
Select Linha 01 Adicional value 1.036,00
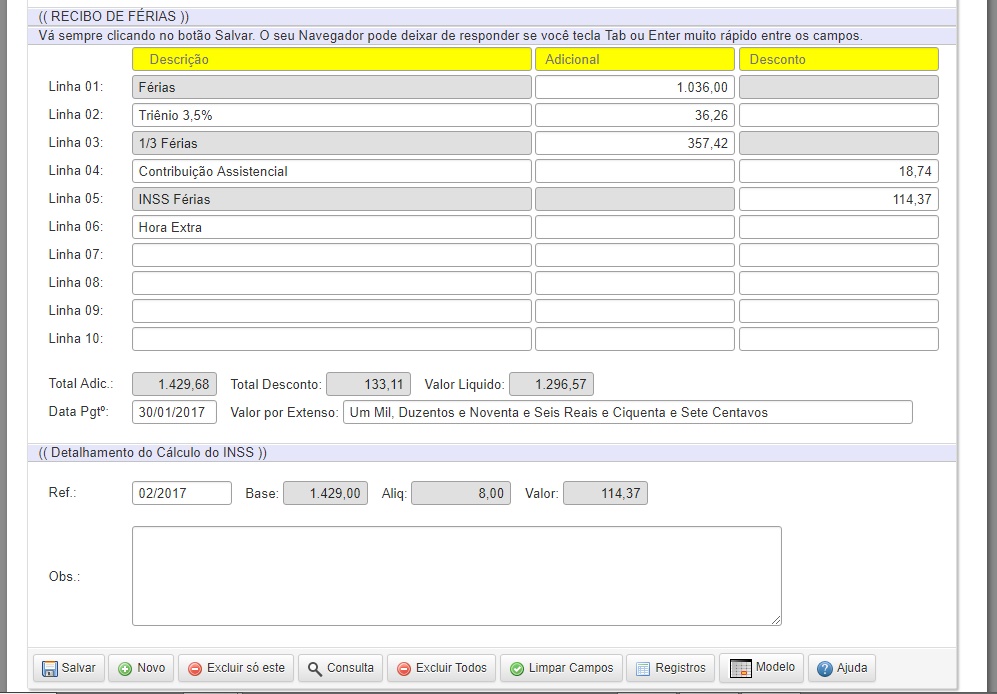[x=634, y=87]
